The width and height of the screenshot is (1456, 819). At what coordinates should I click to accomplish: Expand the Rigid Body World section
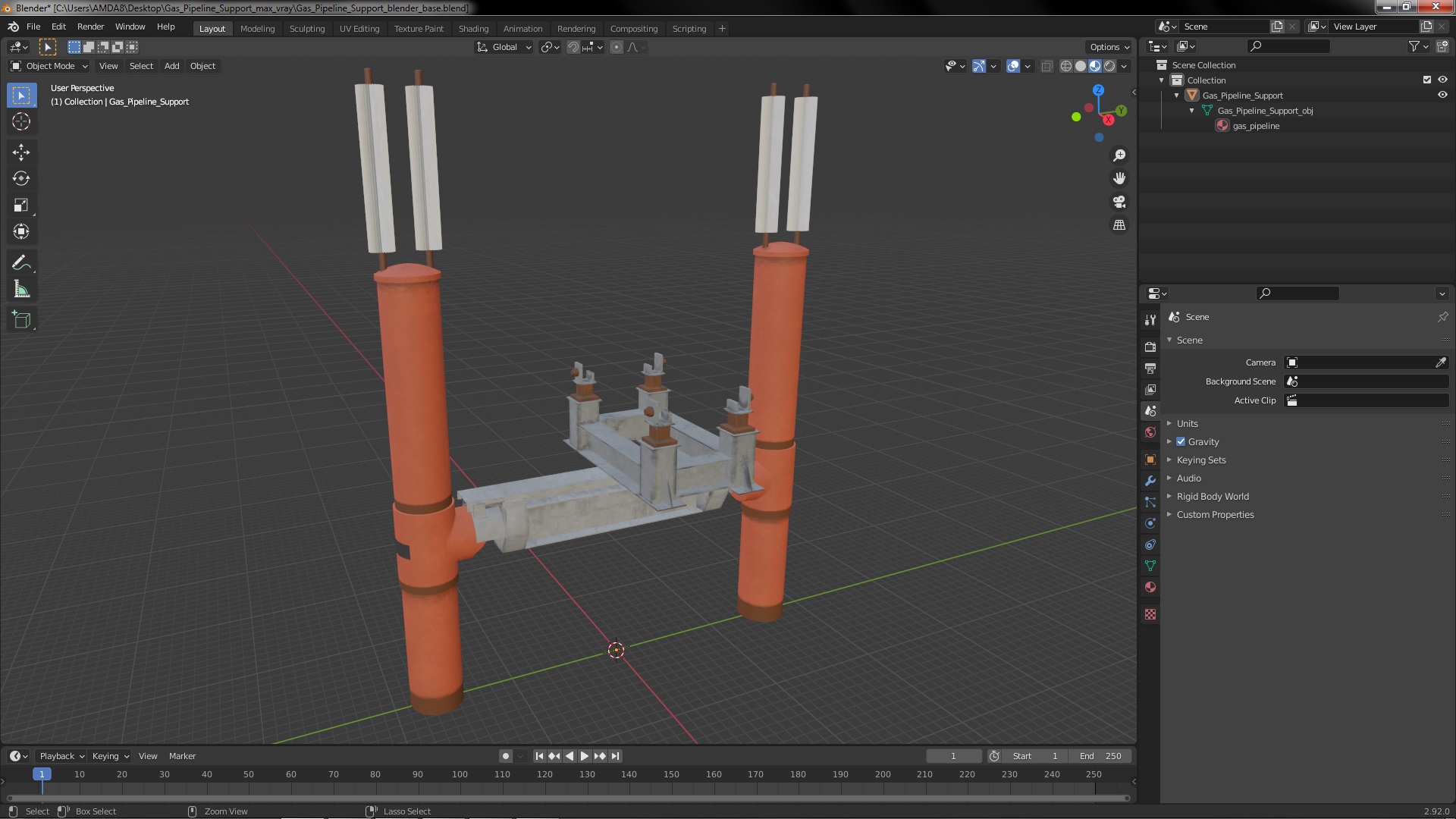coord(1212,497)
